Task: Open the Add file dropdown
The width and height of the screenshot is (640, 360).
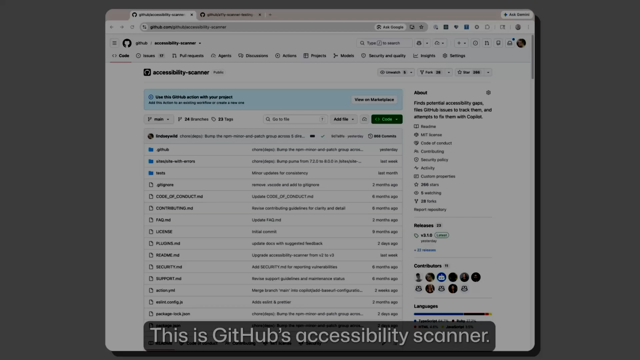Action: (344, 119)
